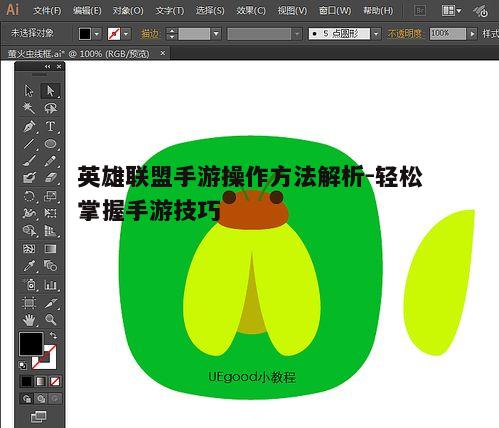Select the Type tool
499x428 pixels.
(50, 126)
